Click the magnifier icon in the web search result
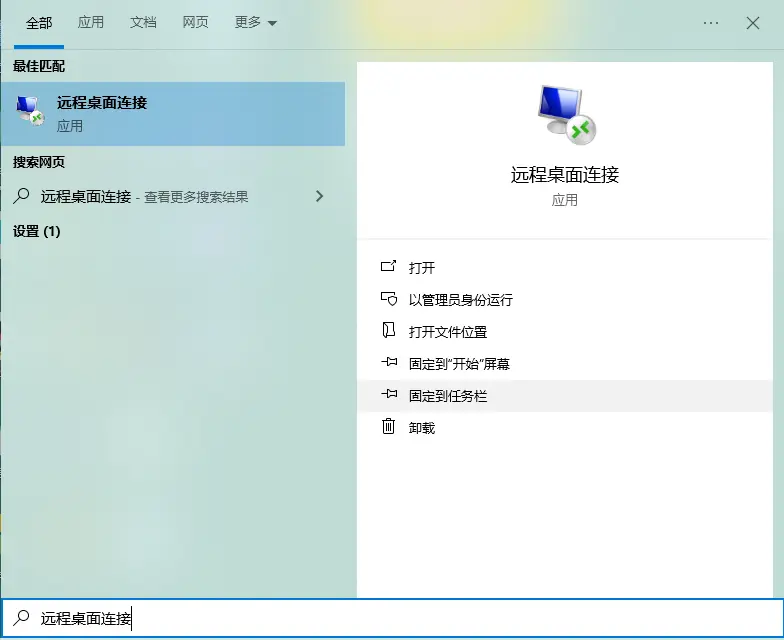Viewport: 784px width, 640px height. click(x=22, y=197)
